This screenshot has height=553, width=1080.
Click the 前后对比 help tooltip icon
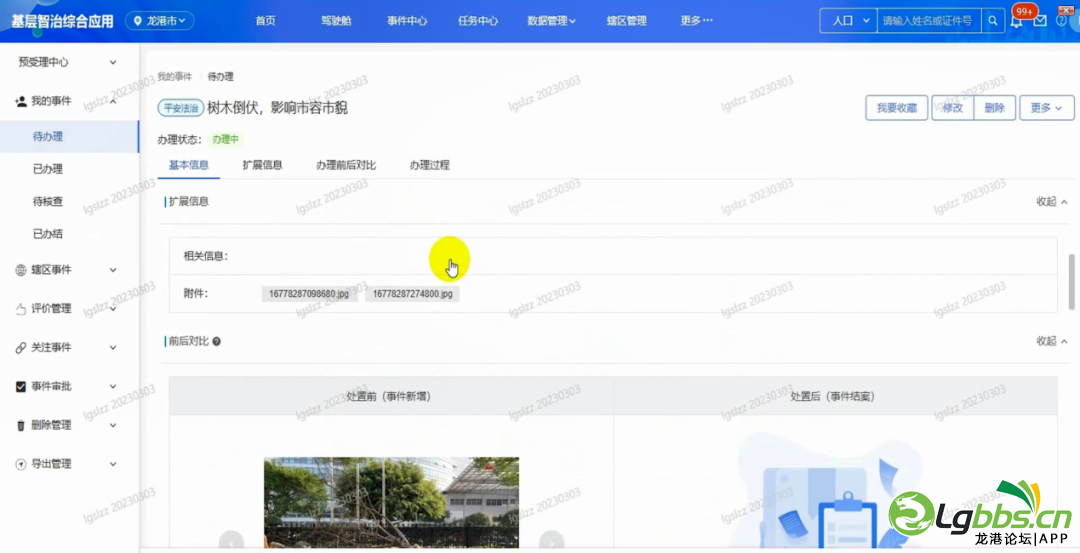[216, 342]
